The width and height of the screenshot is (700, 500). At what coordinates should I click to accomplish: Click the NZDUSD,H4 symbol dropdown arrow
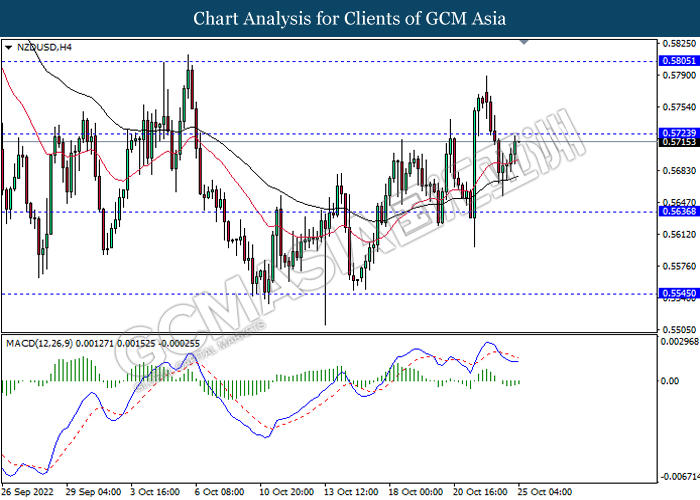point(8,47)
